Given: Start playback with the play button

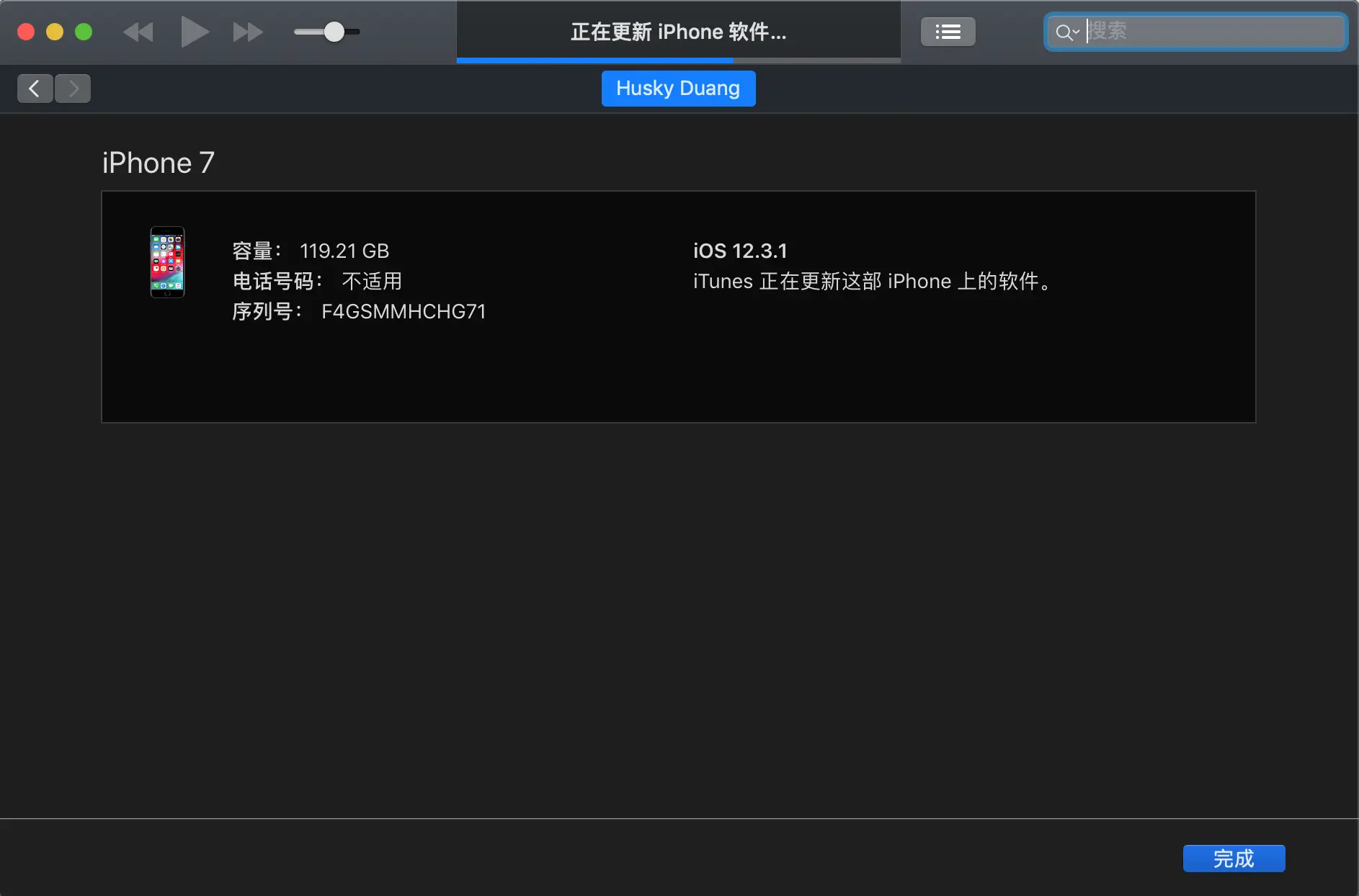Looking at the screenshot, I should click(194, 32).
